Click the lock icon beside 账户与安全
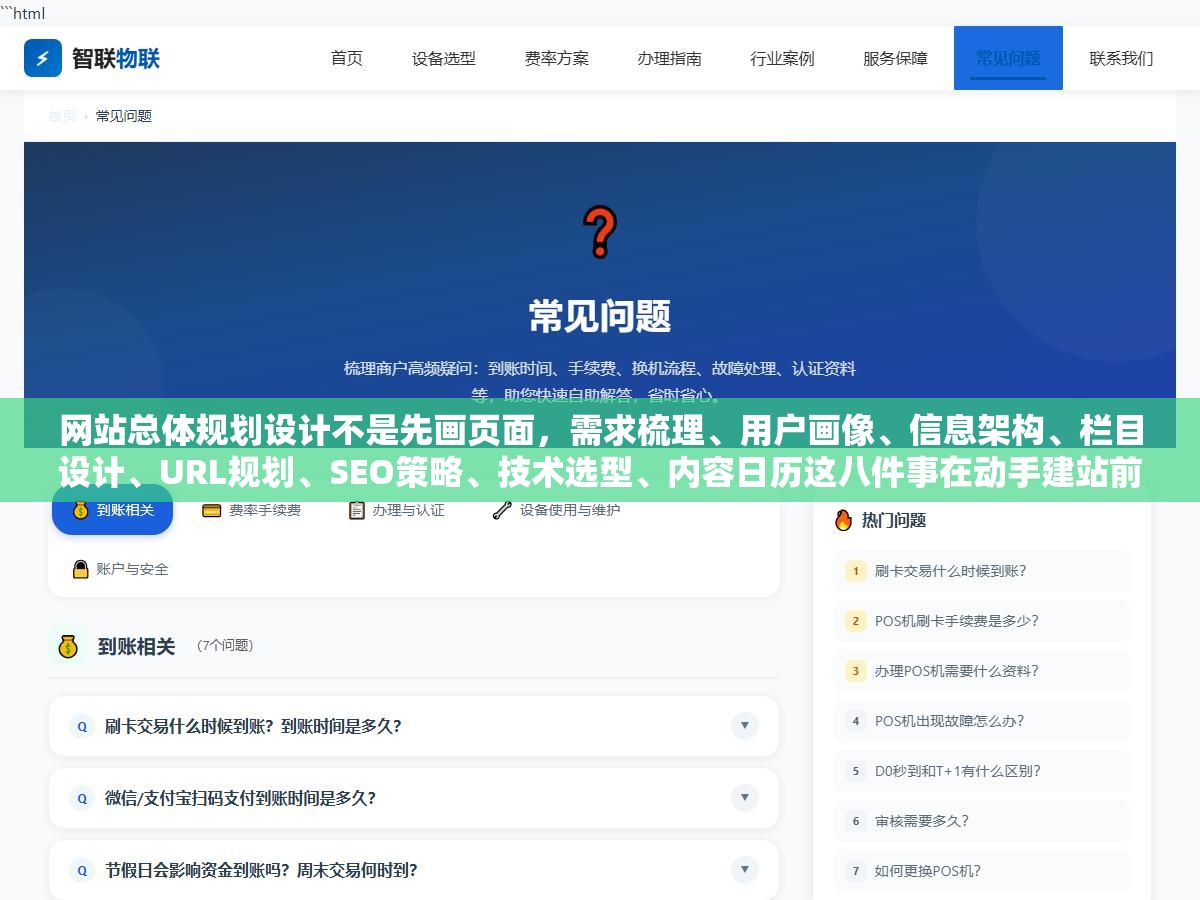 click(x=81, y=569)
